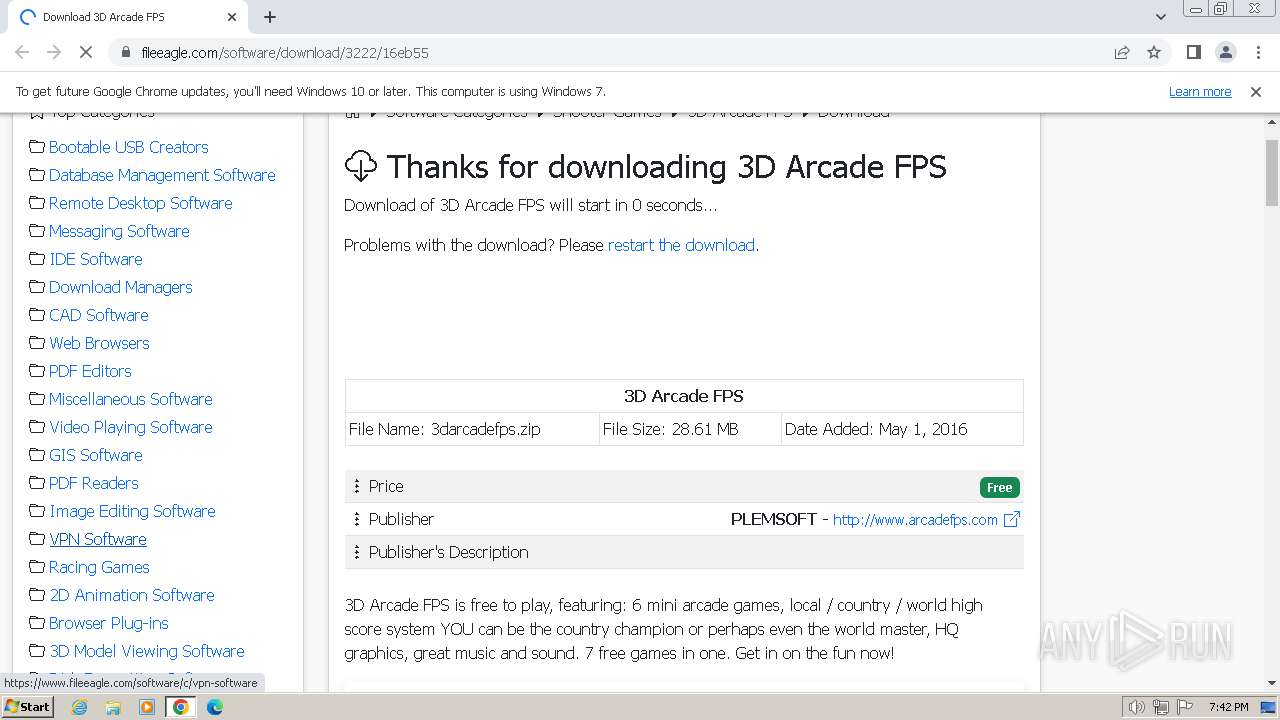Image resolution: width=1280 pixels, height=720 pixels.
Task: Click the network tray icon
Action: tap(1160, 707)
